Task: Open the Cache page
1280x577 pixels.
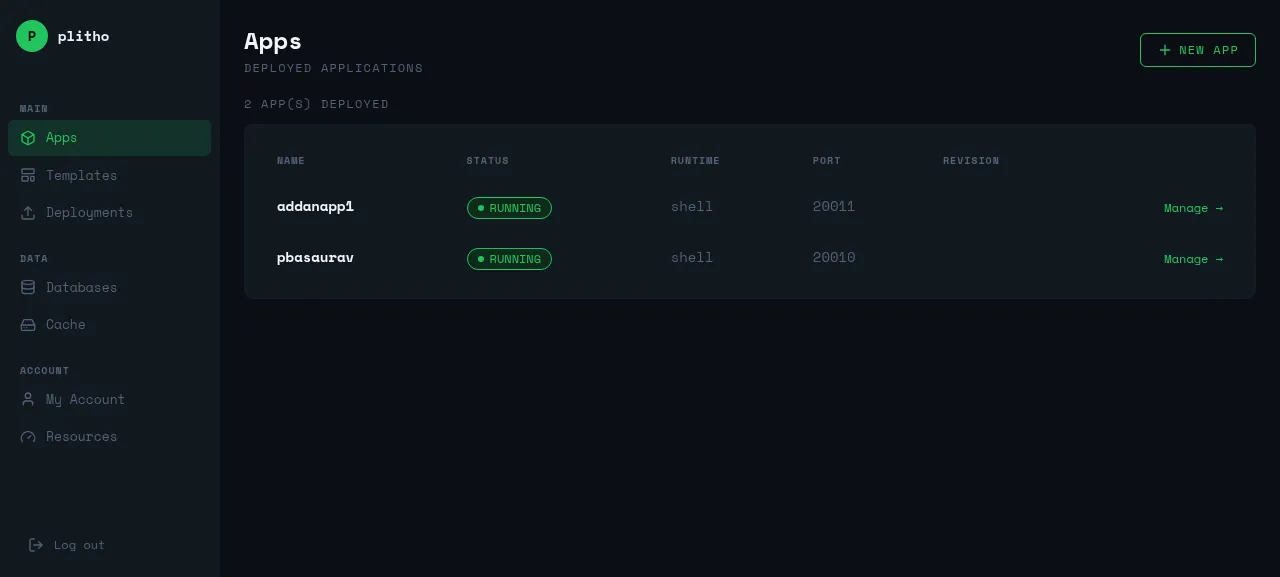Action: pos(109,324)
